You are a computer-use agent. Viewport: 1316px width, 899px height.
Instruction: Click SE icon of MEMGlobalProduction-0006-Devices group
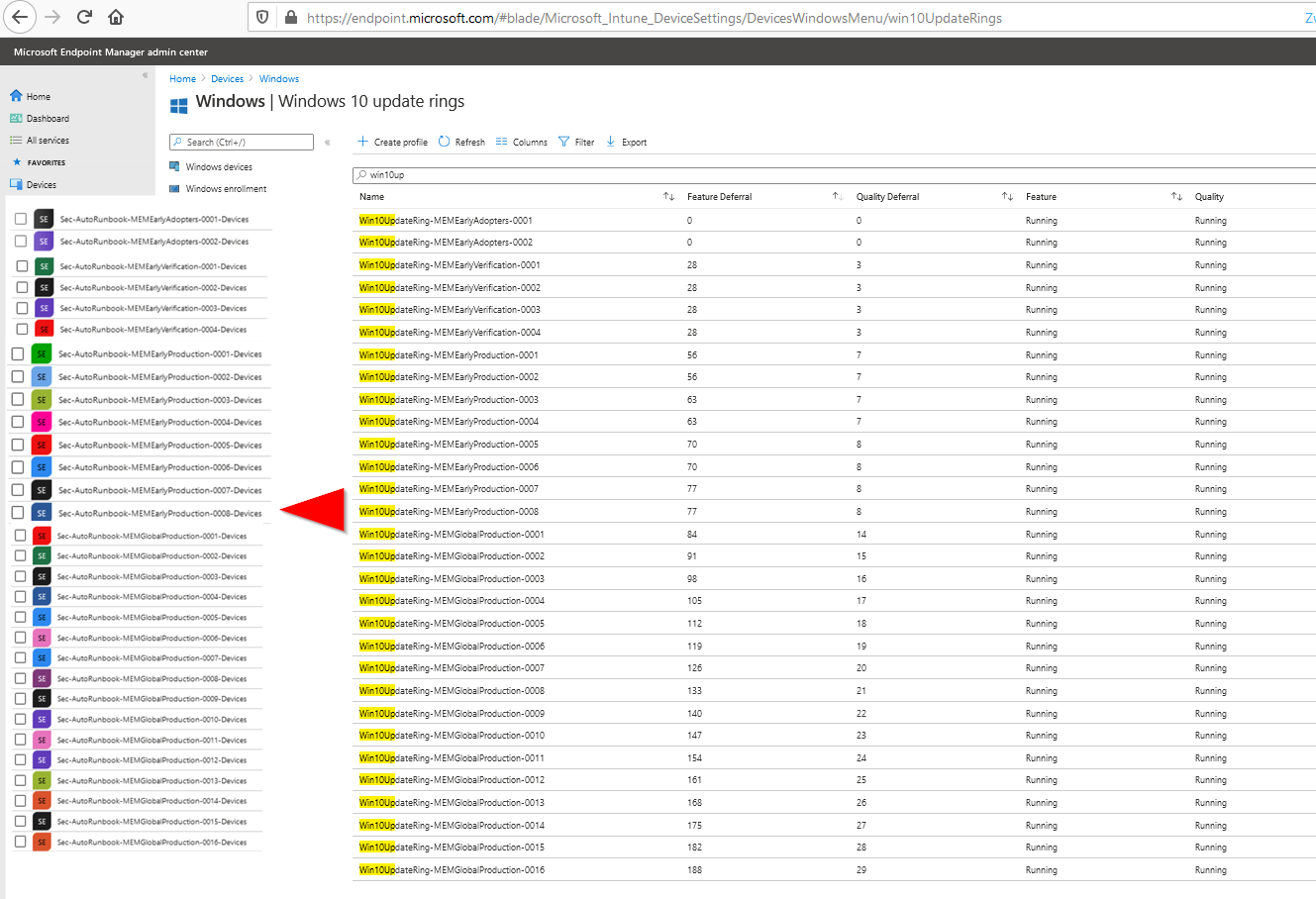click(x=42, y=638)
